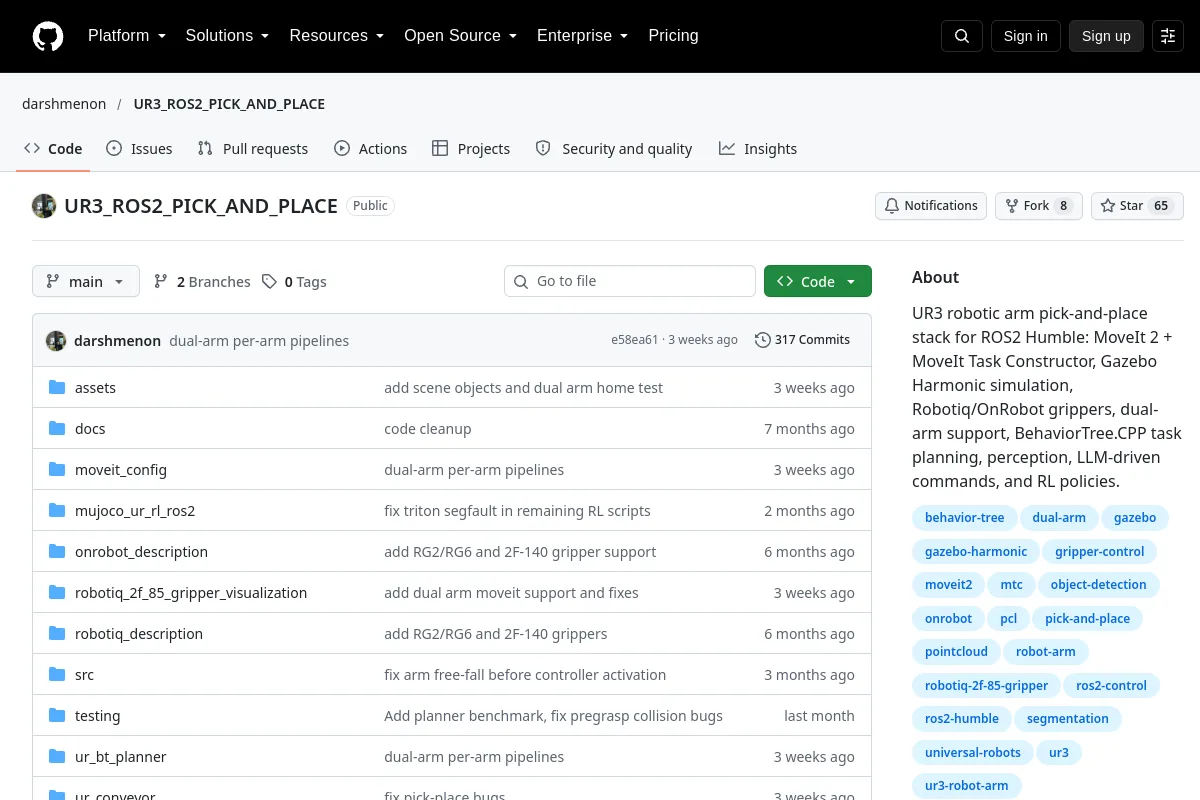The height and width of the screenshot is (800, 1200).
Task: Open Security and quality tab
Action: click(614, 149)
